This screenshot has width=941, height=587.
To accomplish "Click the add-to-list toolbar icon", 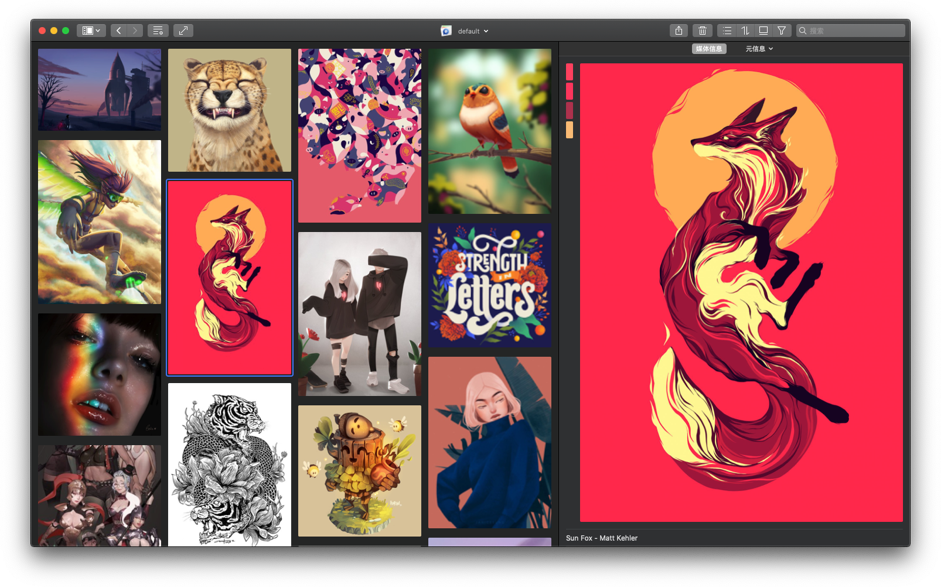I will pos(158,31).
